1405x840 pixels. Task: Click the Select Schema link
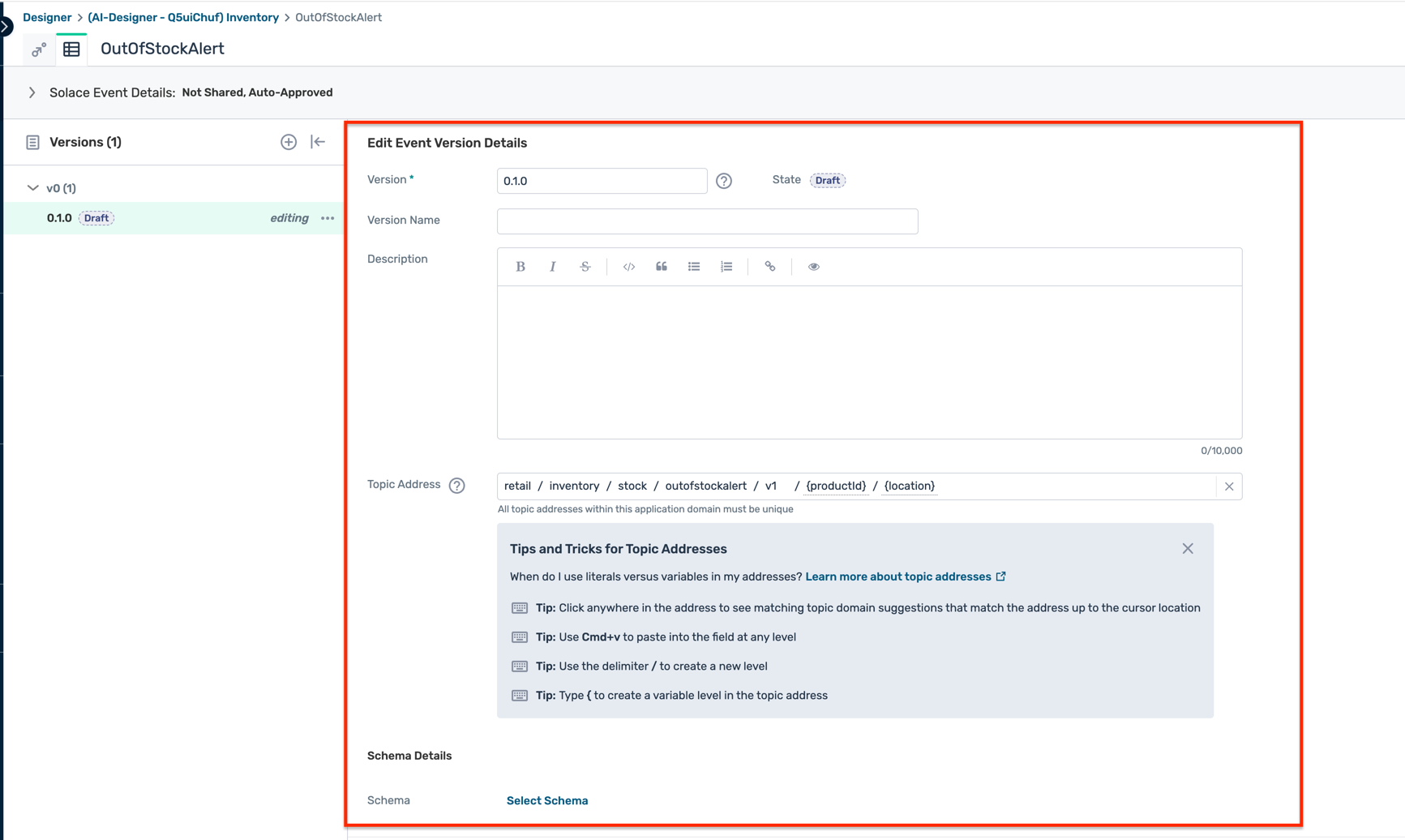click(547, 800)
